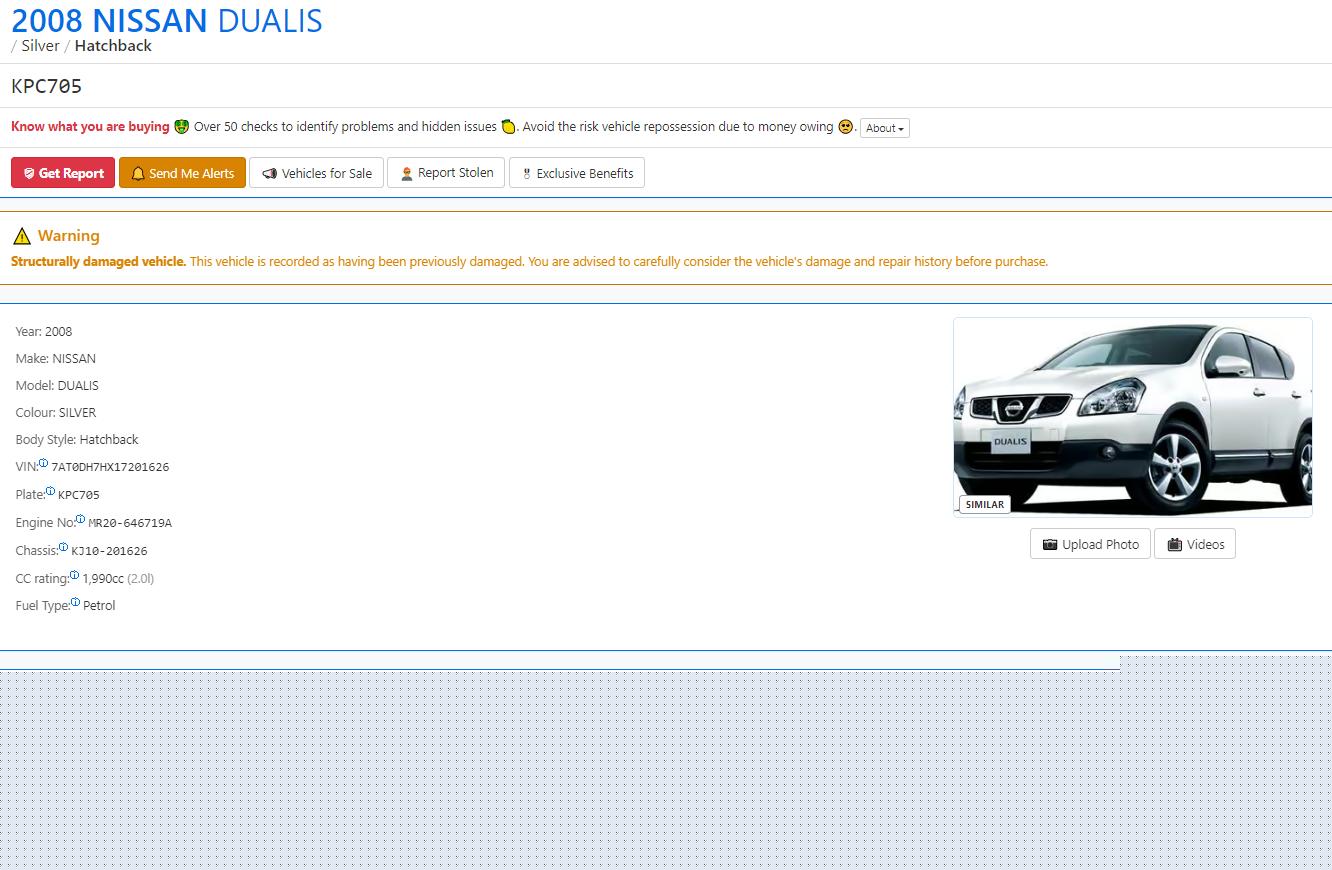Open Vehicles for Sale
1332x870 pixels.
pyautogui.click(x=316, y=173)
